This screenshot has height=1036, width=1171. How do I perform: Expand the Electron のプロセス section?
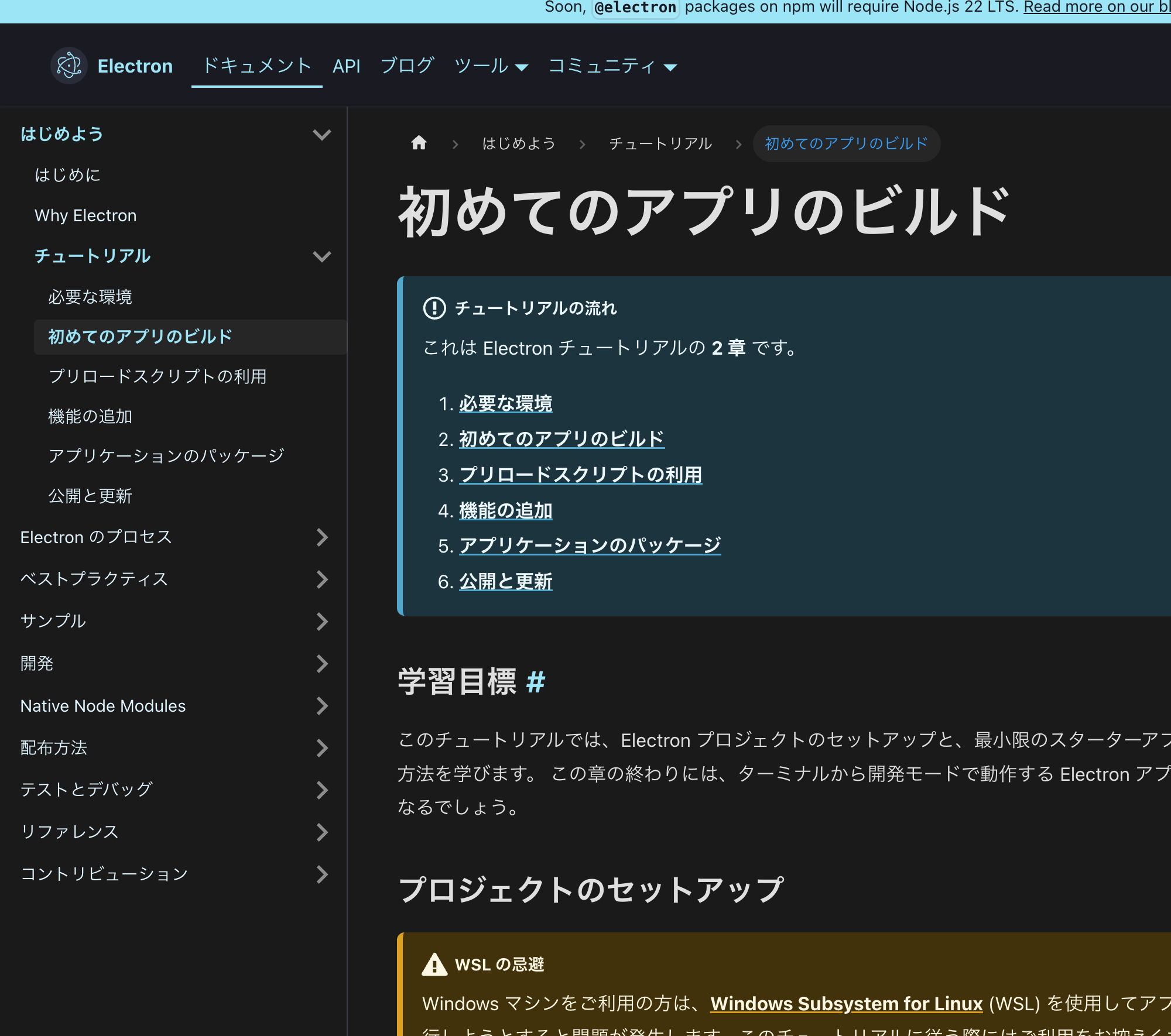point(321,537)
